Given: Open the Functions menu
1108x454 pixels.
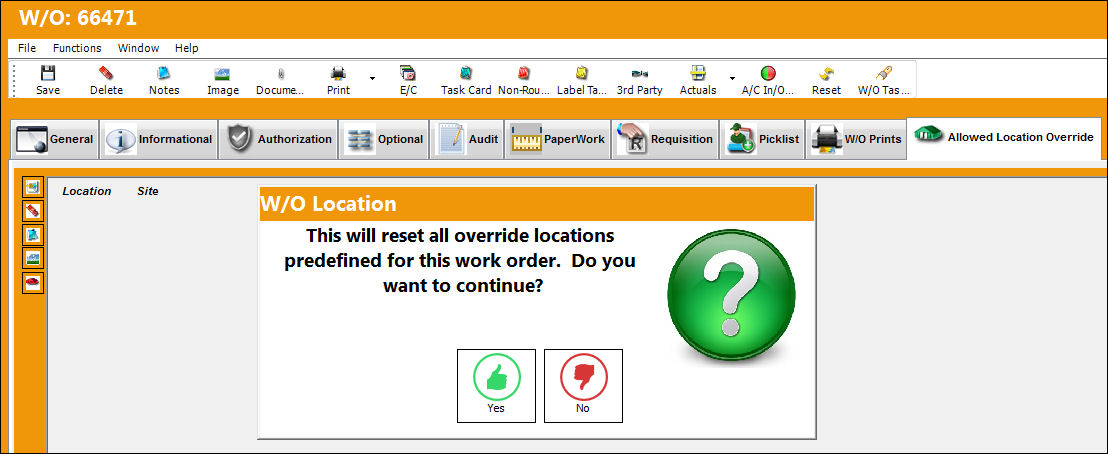Looking at the screenshot, I should (x=77, y=48).
